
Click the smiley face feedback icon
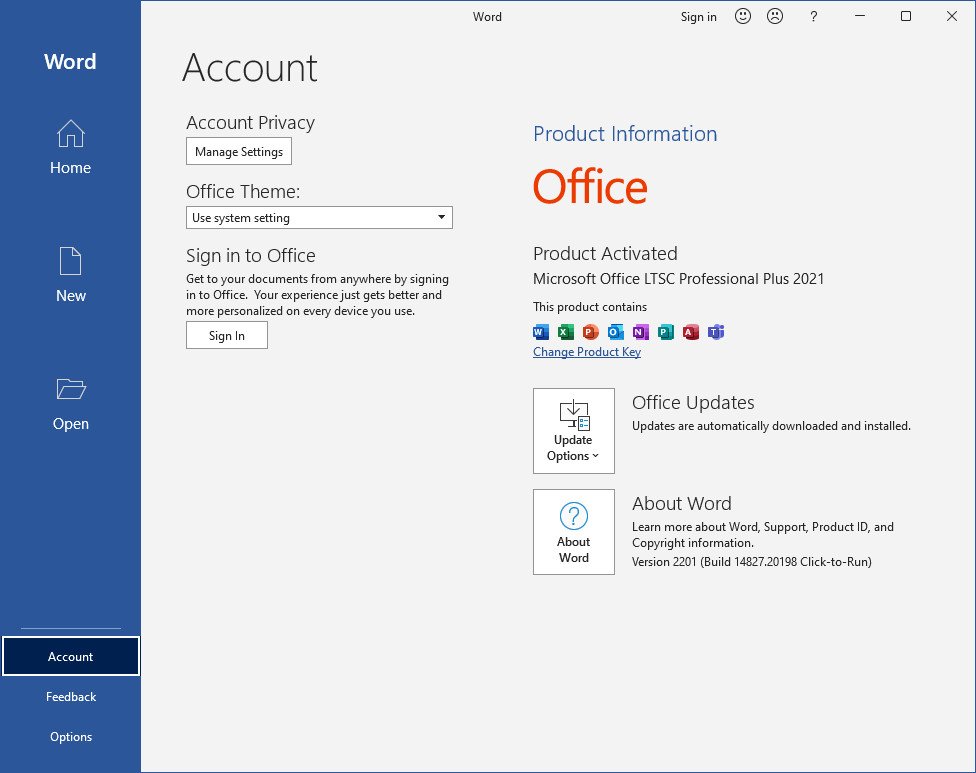tap(743, 16)
